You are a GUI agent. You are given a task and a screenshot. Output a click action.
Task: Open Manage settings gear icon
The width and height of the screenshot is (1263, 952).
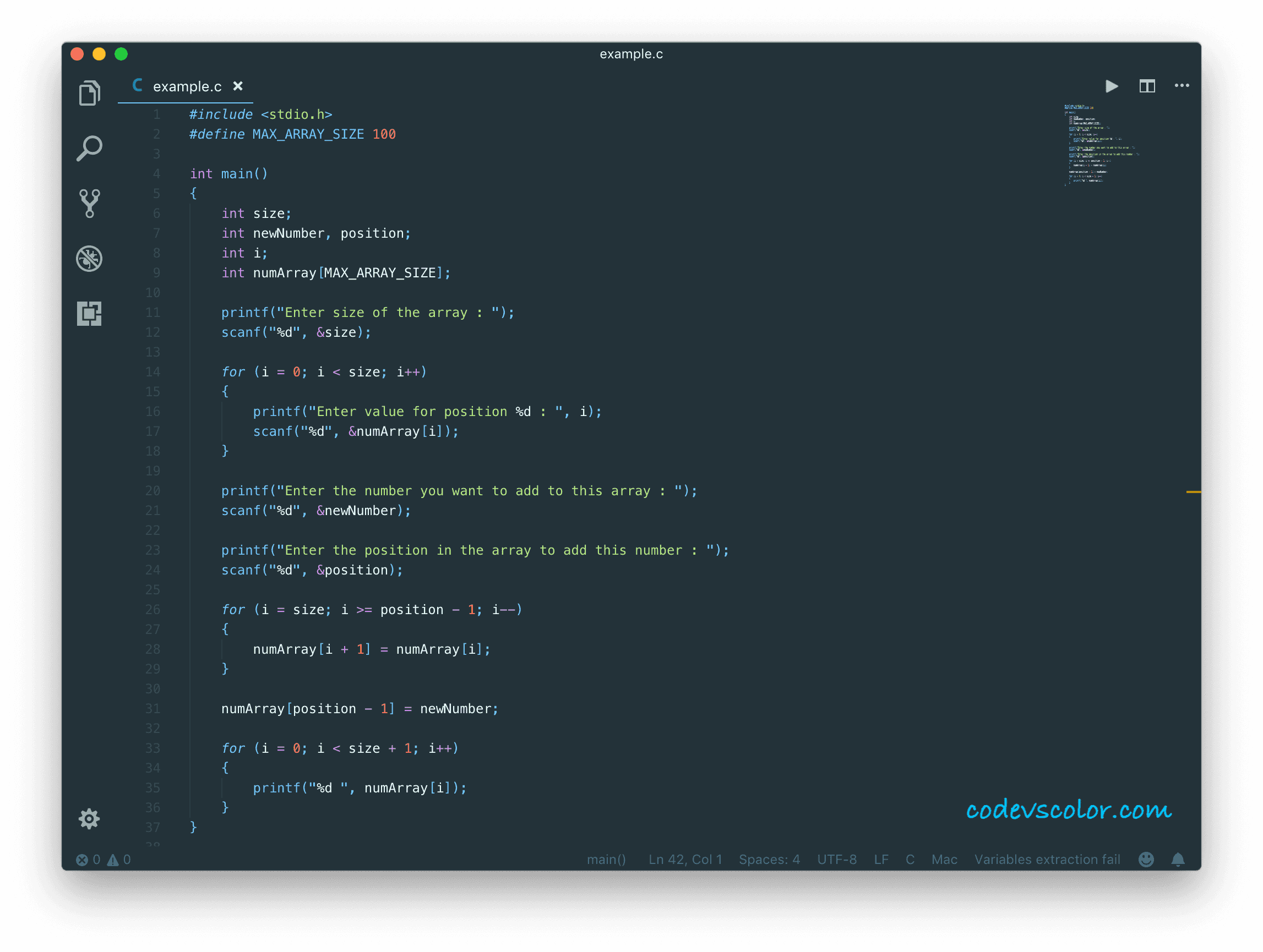pos(89,818)
